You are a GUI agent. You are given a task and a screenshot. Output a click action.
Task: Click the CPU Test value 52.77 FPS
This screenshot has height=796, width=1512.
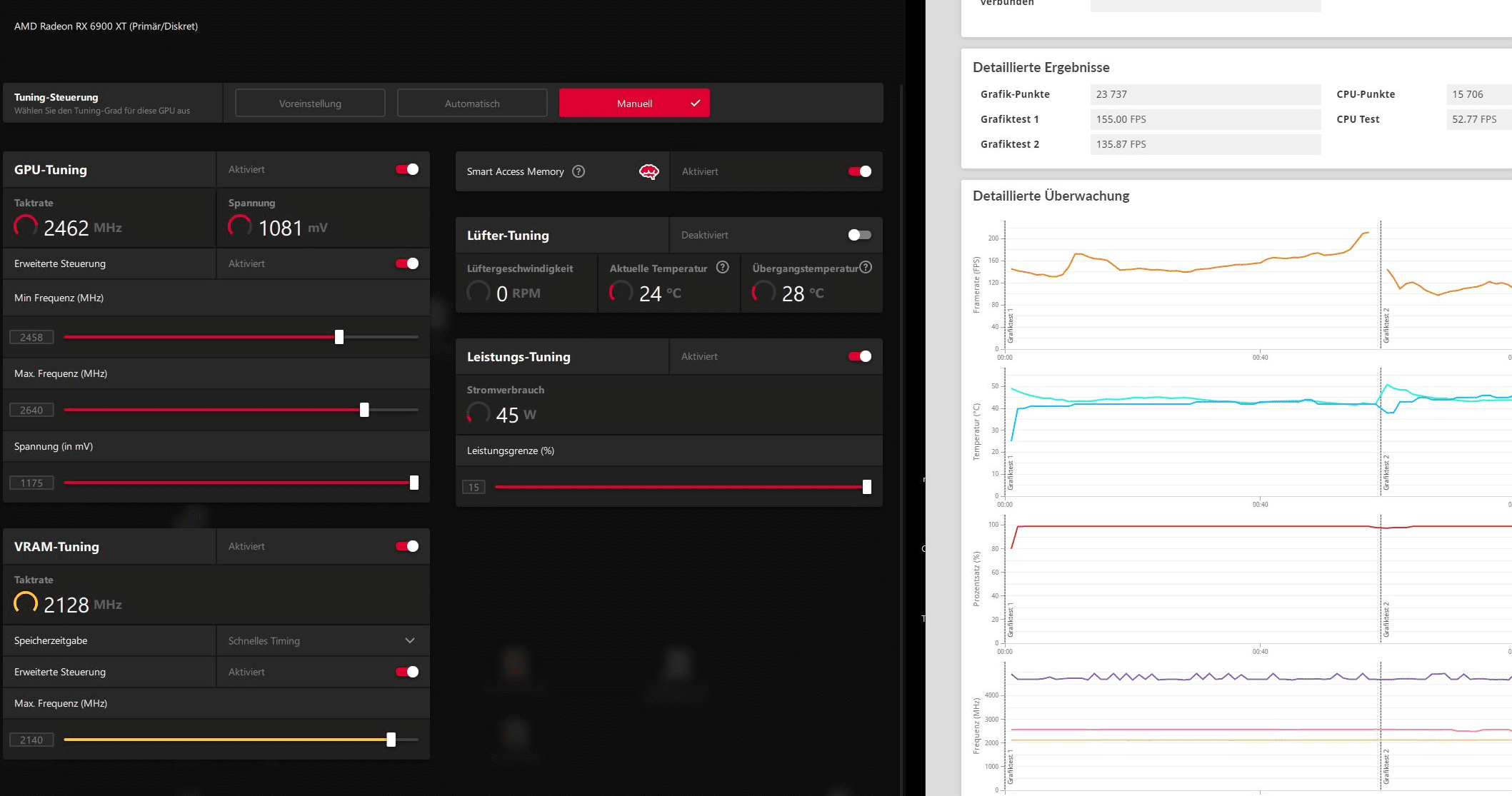pos(1478,119)
